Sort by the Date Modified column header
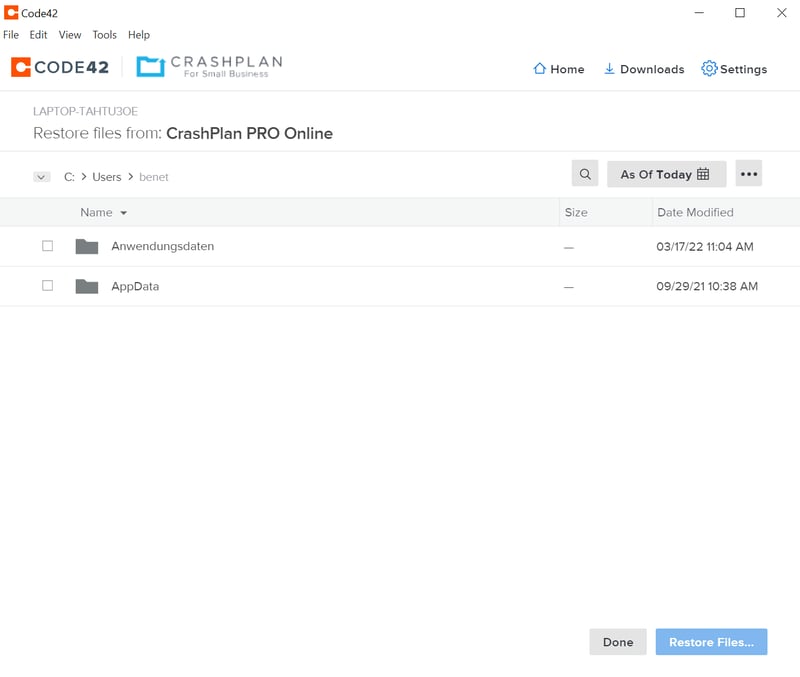Screen dimensions: 800x677 695,212
